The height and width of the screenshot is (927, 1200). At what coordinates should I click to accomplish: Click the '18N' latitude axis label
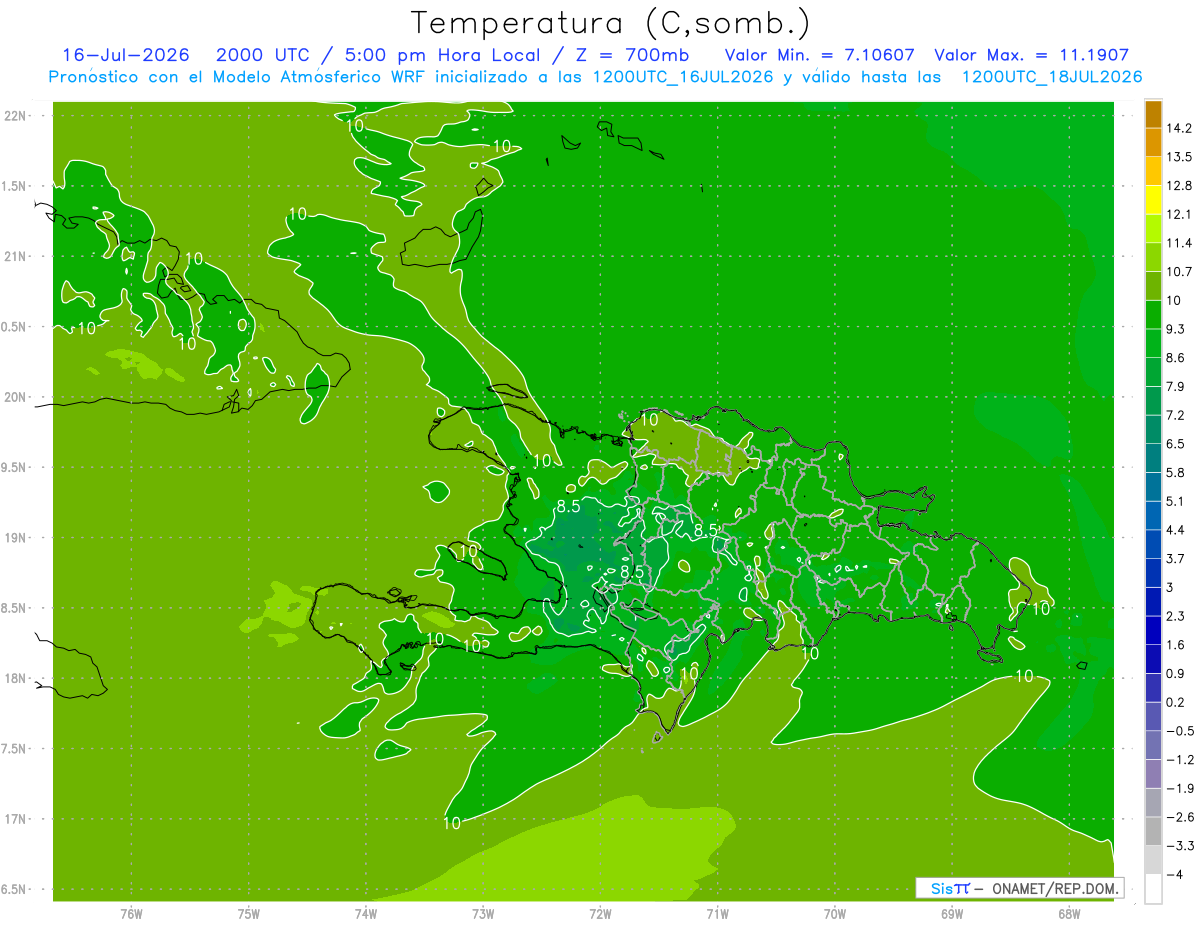pos(14,678)
